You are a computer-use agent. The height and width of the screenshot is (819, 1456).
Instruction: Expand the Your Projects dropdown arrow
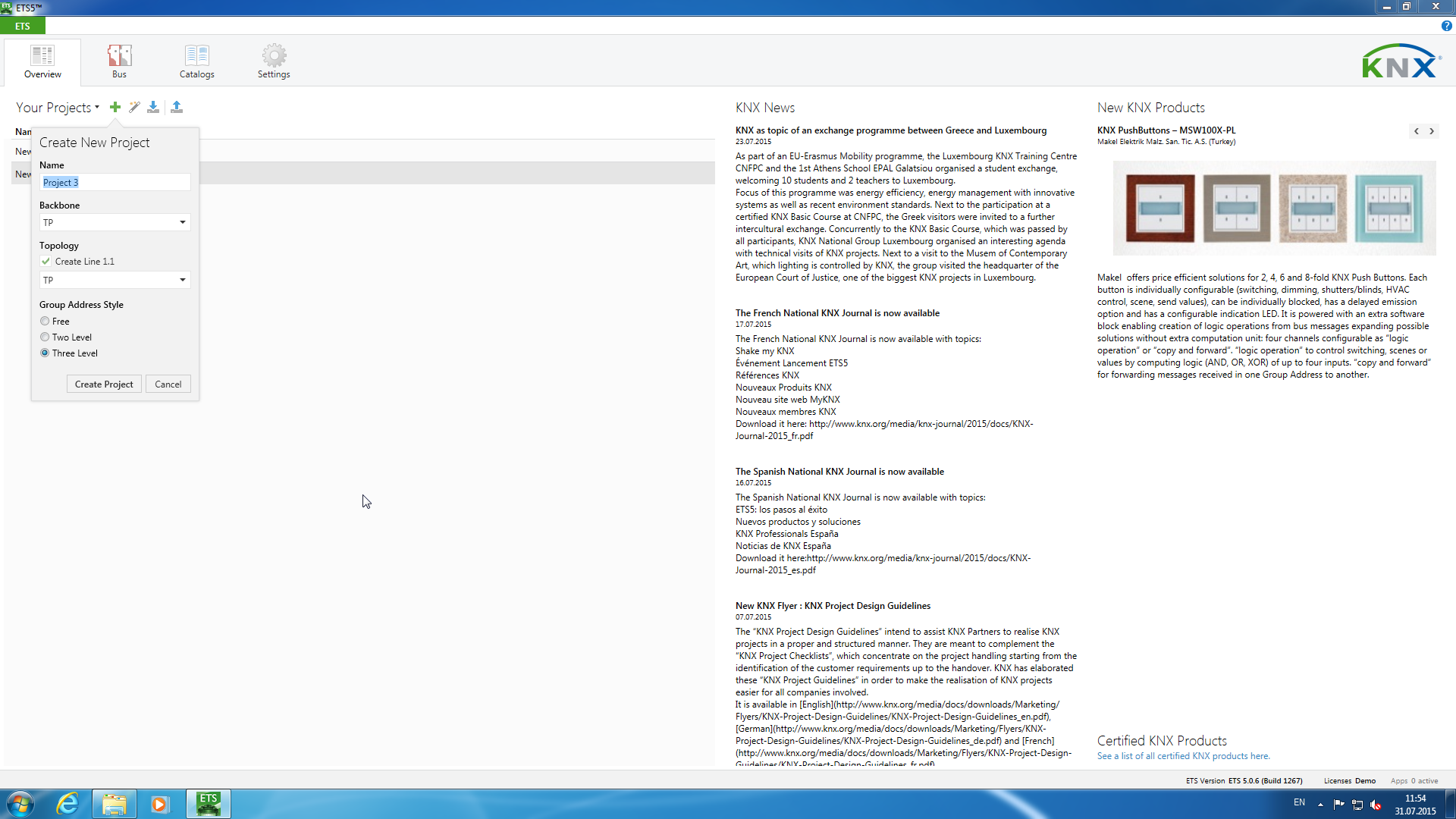[x=97, y=108]
